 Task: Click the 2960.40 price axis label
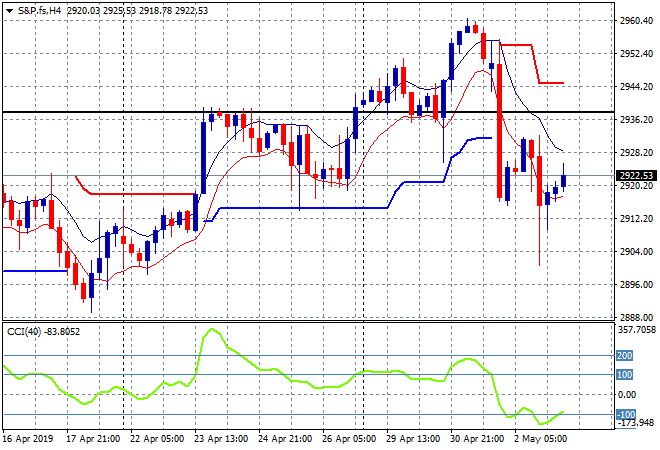pos(636,20)
